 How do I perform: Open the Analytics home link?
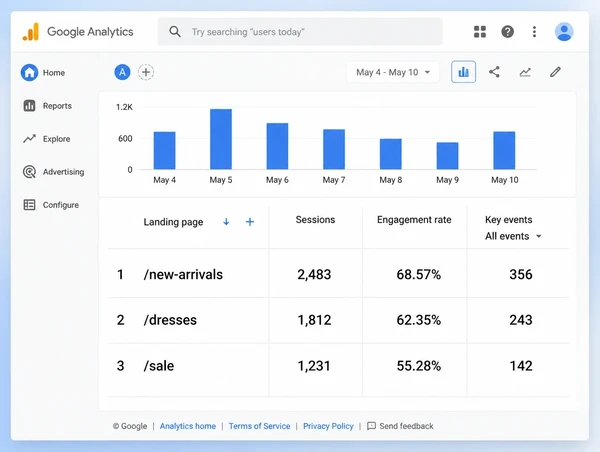(x=188, y=426)
